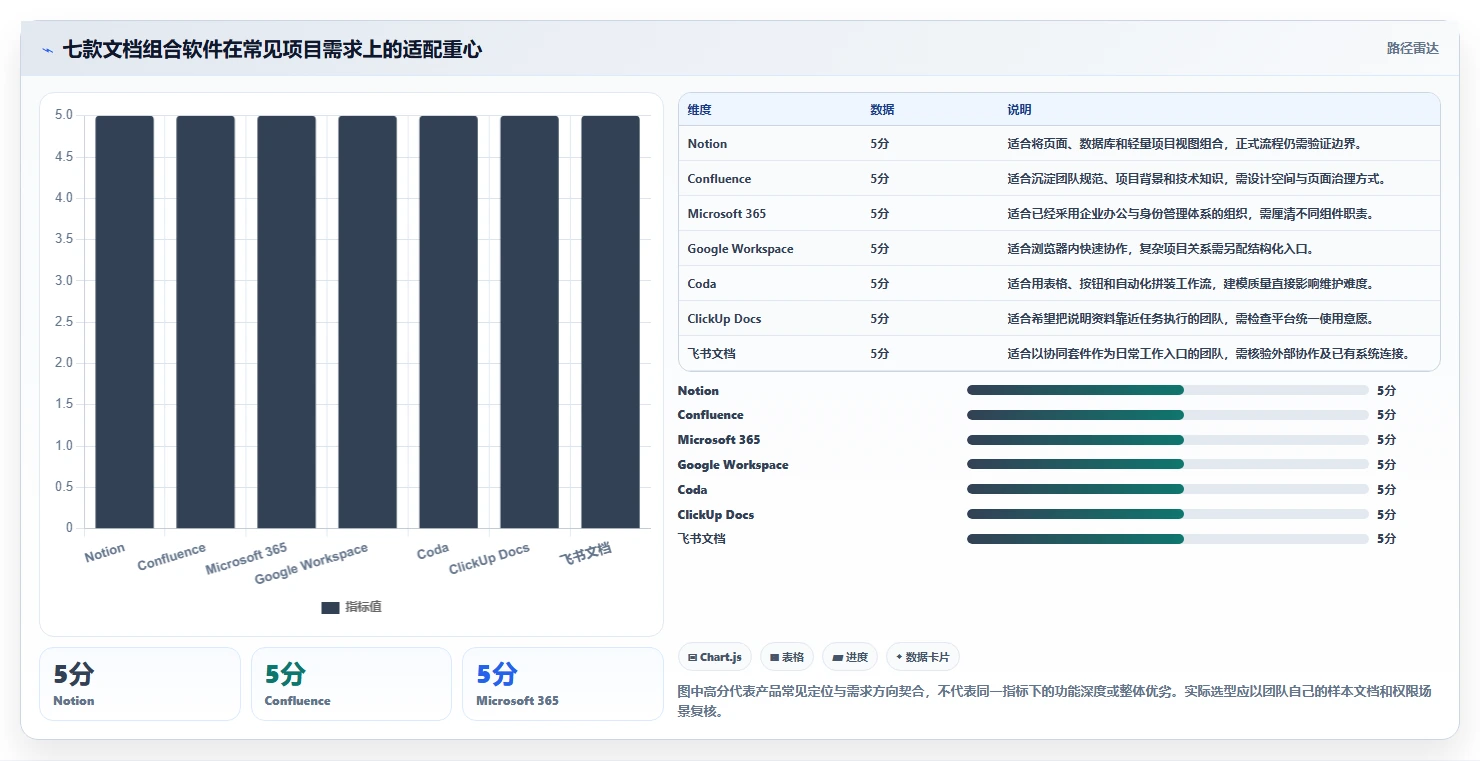The height and width of the screenshot is (761, 1480).
Task: Click the 数据卡片 chip
Action: tap(923, 657)
